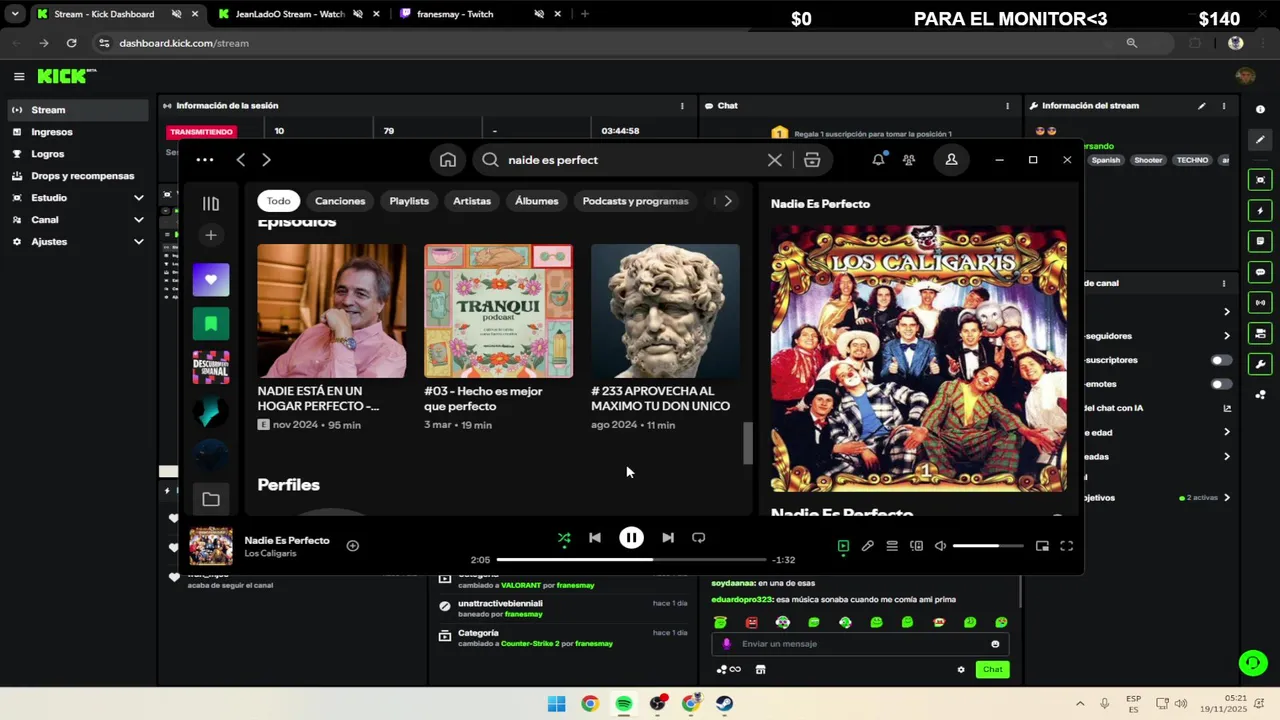Click Enviar un mensaje input
The width and height of the screenshot is (1280, 720).
860,644
